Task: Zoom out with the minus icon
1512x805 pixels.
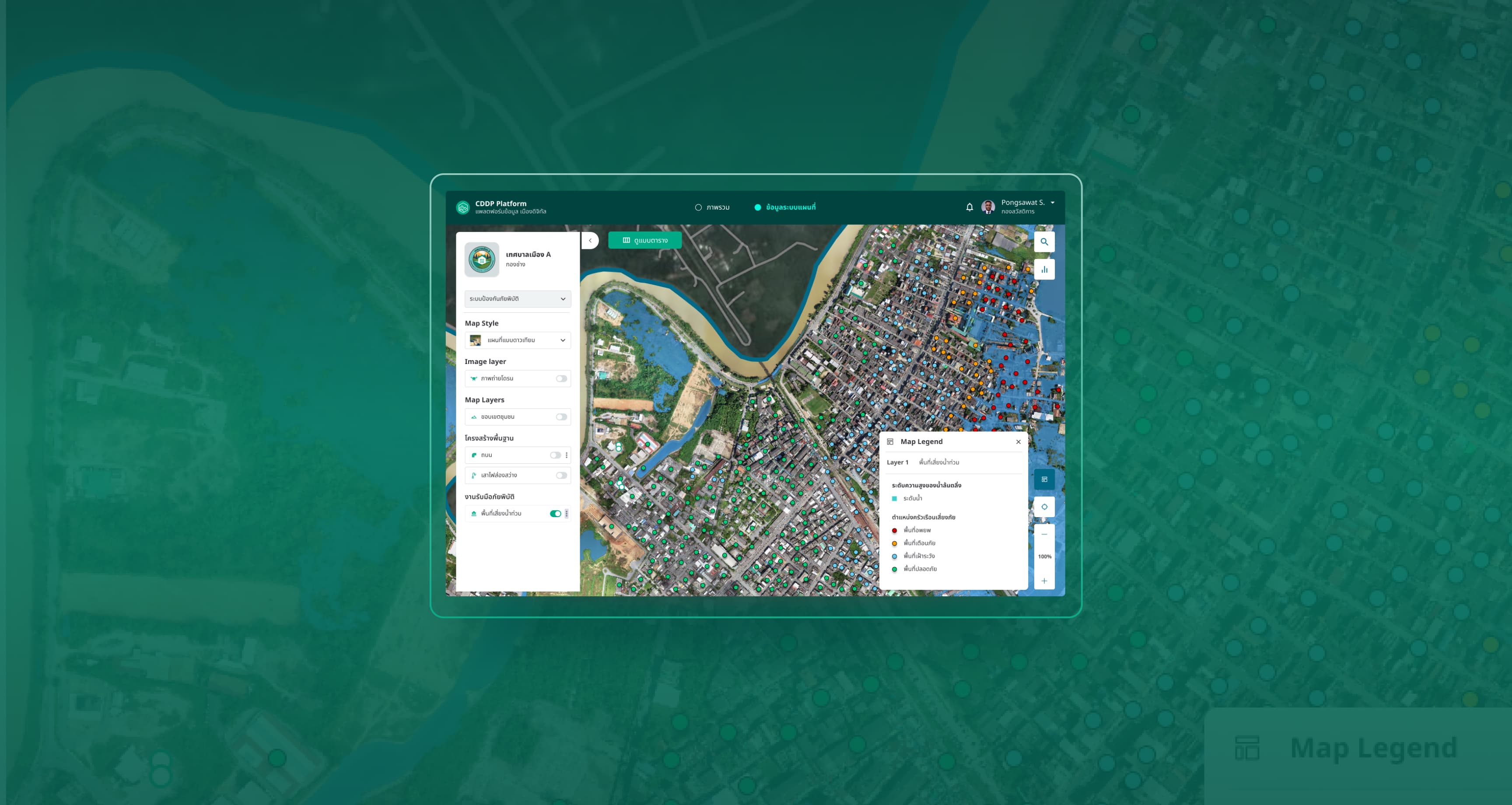Action: click(1044, 534)
